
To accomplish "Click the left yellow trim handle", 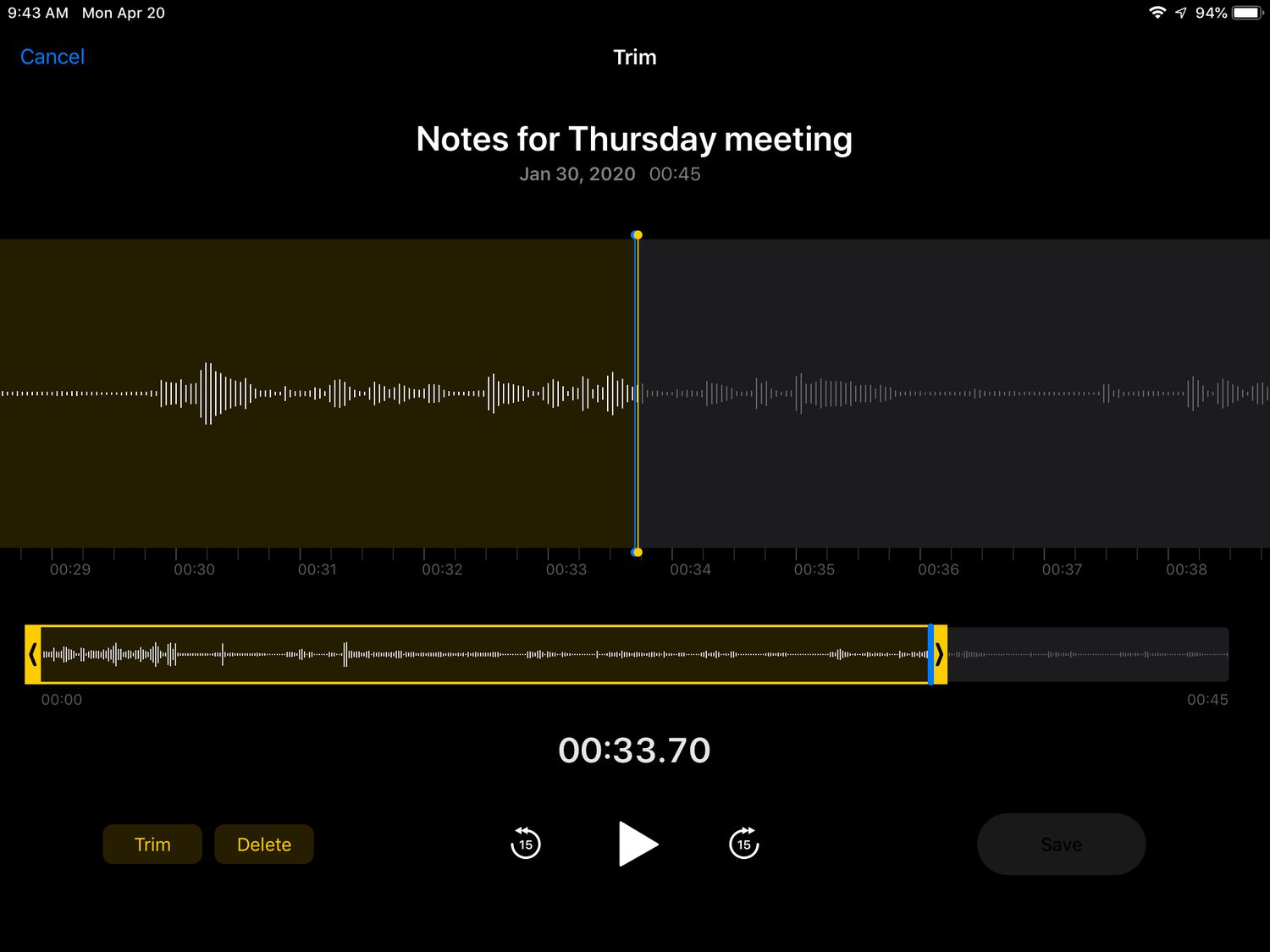I will pyautogui.click(x=33, y=654).
